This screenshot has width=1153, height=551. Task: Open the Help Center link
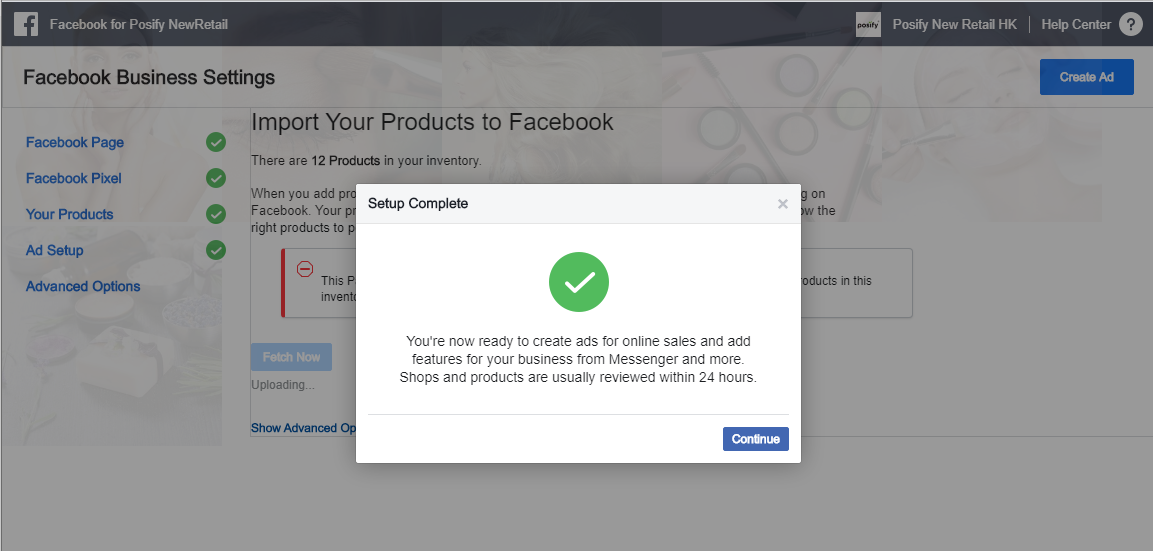point(1076,24)
